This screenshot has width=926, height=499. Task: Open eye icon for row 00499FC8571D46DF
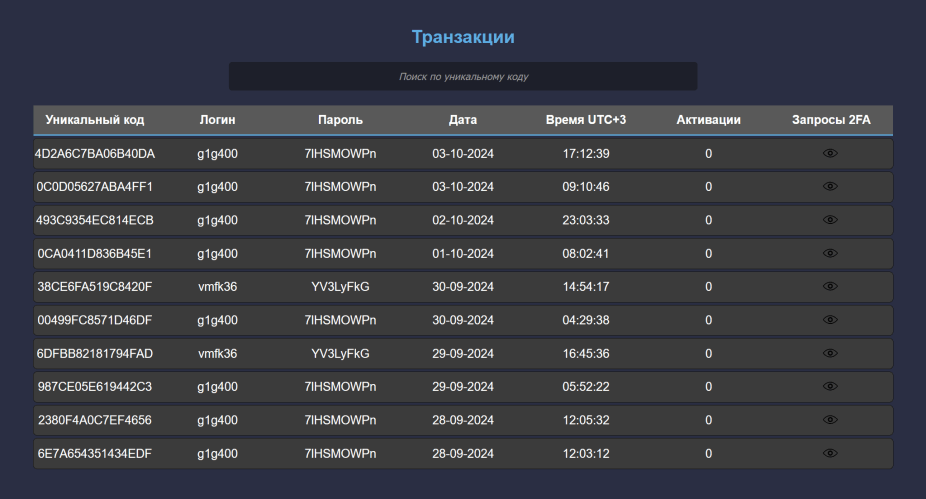[x=830, y=320]
